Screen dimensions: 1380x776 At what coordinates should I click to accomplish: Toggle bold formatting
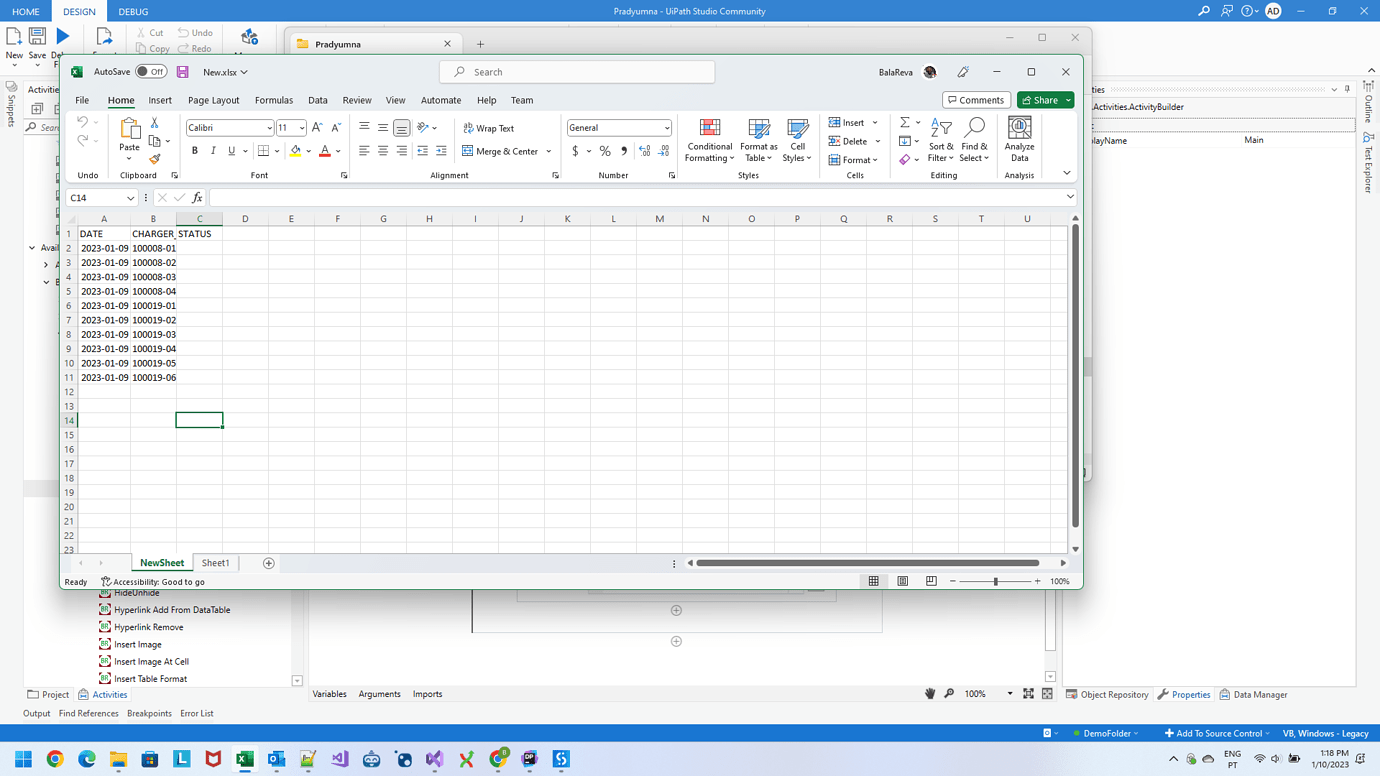[x=195, y=150]
